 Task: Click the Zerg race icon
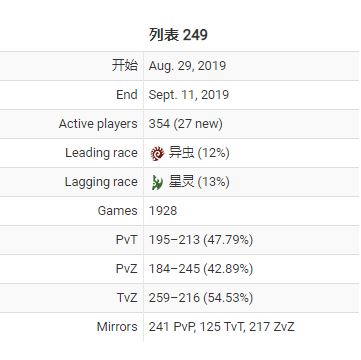tap(157, 153)
